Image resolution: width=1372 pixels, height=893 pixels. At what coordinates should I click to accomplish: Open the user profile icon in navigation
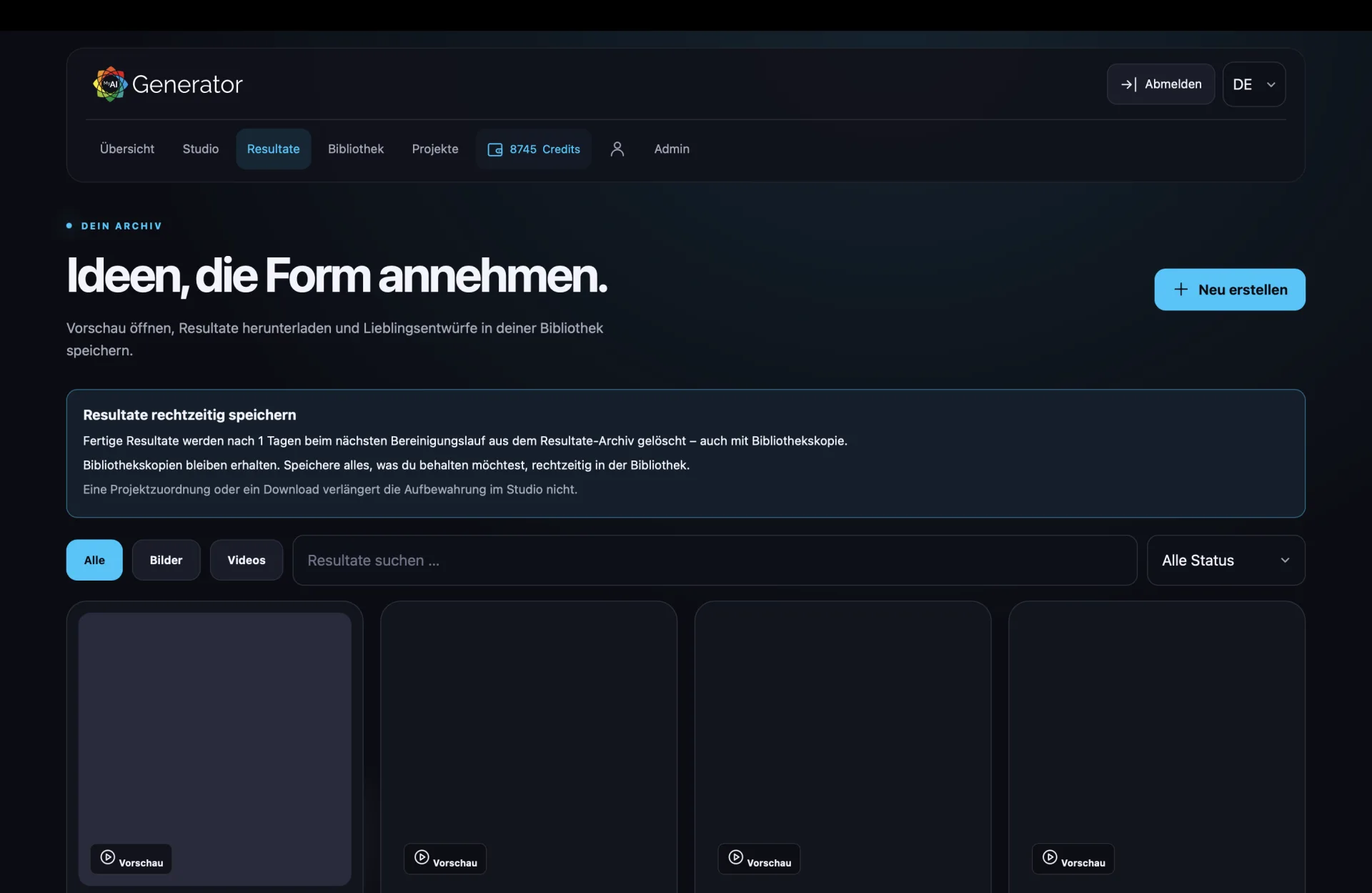point(617,149)
